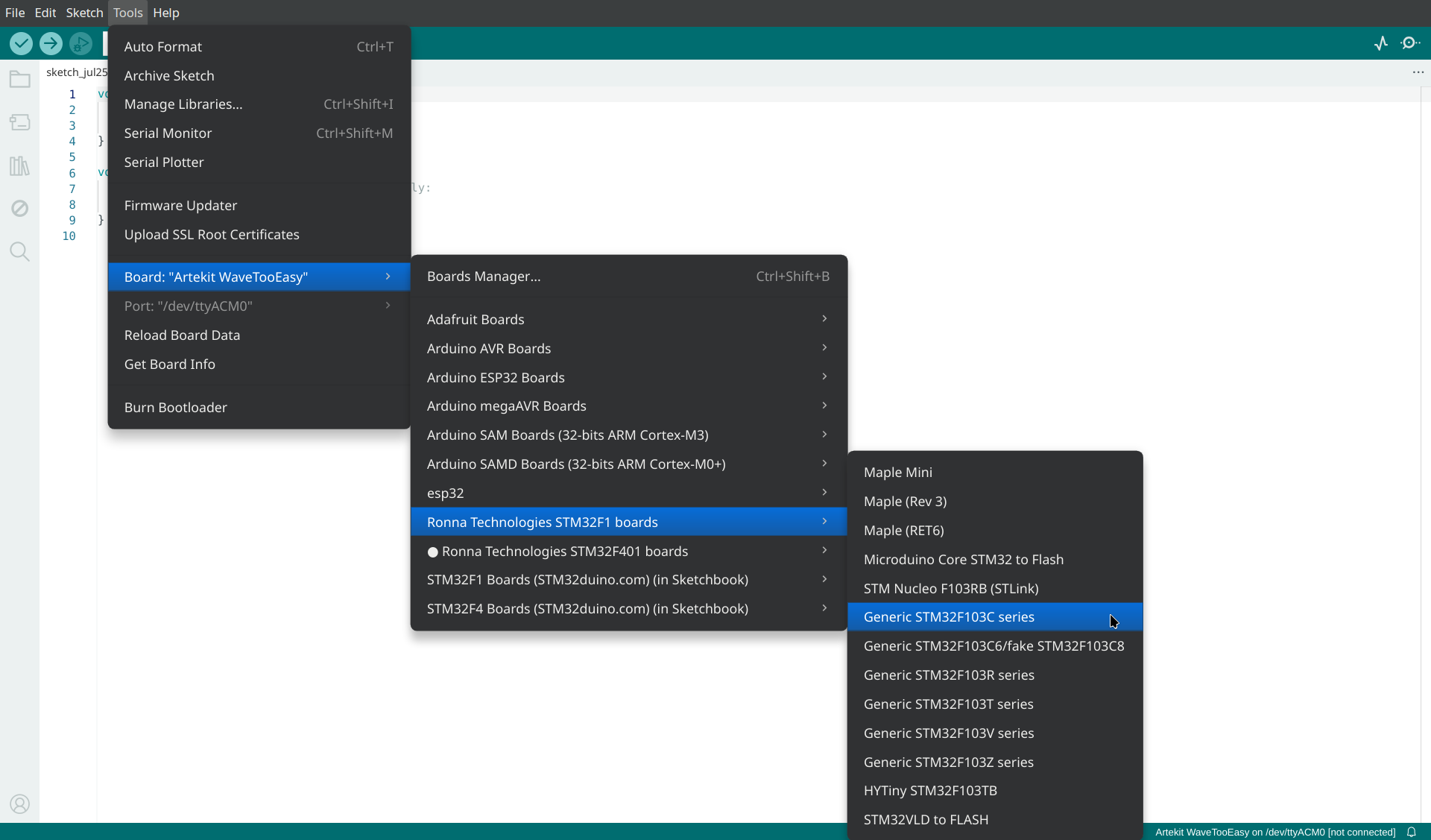This screenshot has width=1431, height=840.
Task: Click the sketch_jul25 editor tab
Action: tap(75, 72)
